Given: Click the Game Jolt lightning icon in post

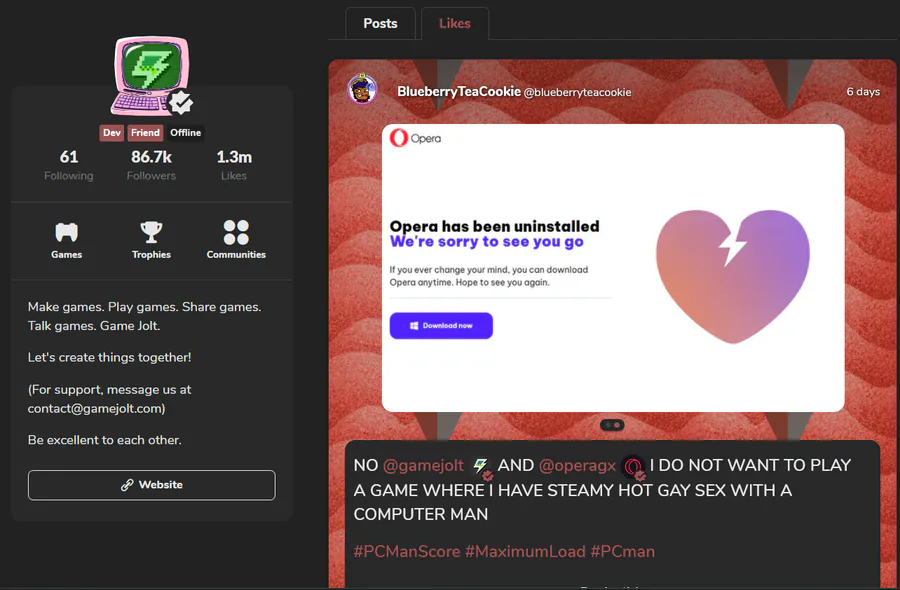Looking at the screenshot, I should pos(481,466).
